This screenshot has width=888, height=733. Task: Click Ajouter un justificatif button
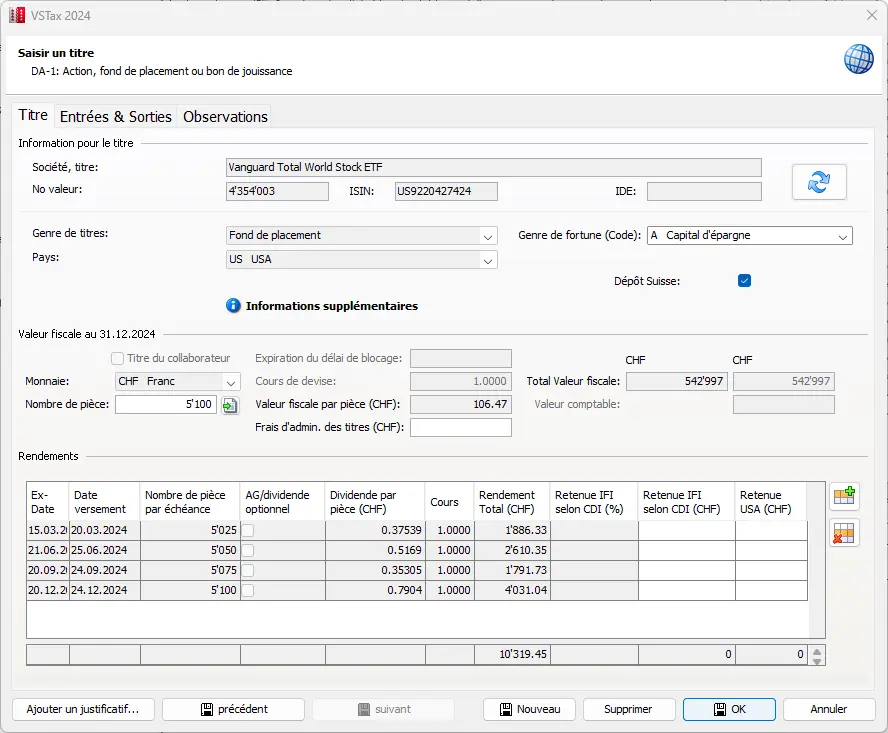tap(82, 709)
